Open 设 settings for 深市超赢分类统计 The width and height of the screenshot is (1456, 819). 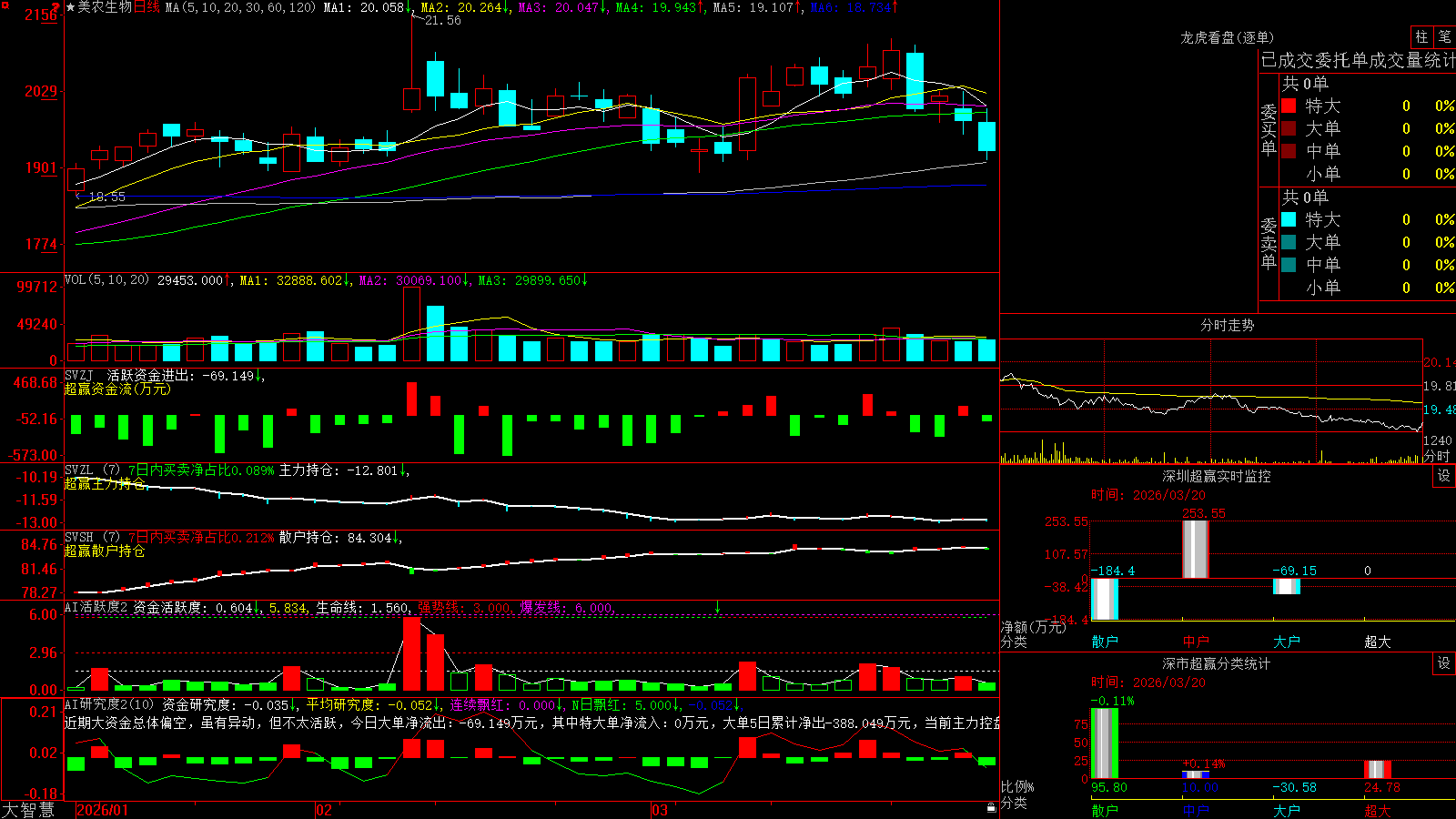pos(1444,663)
